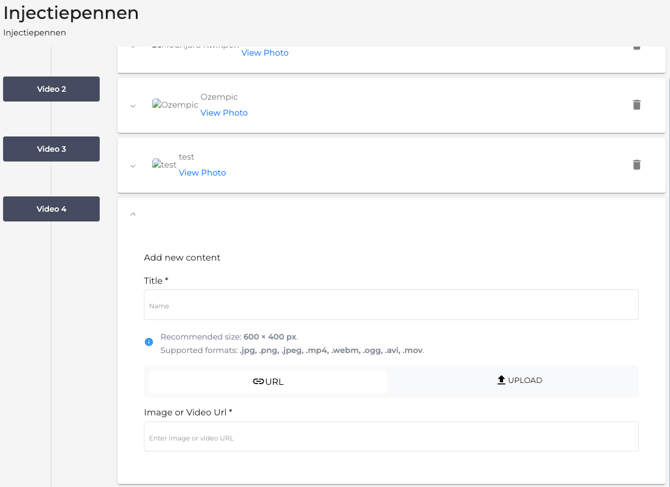Click the small Injectiepennen breadcrumb text

pos(35,33)
